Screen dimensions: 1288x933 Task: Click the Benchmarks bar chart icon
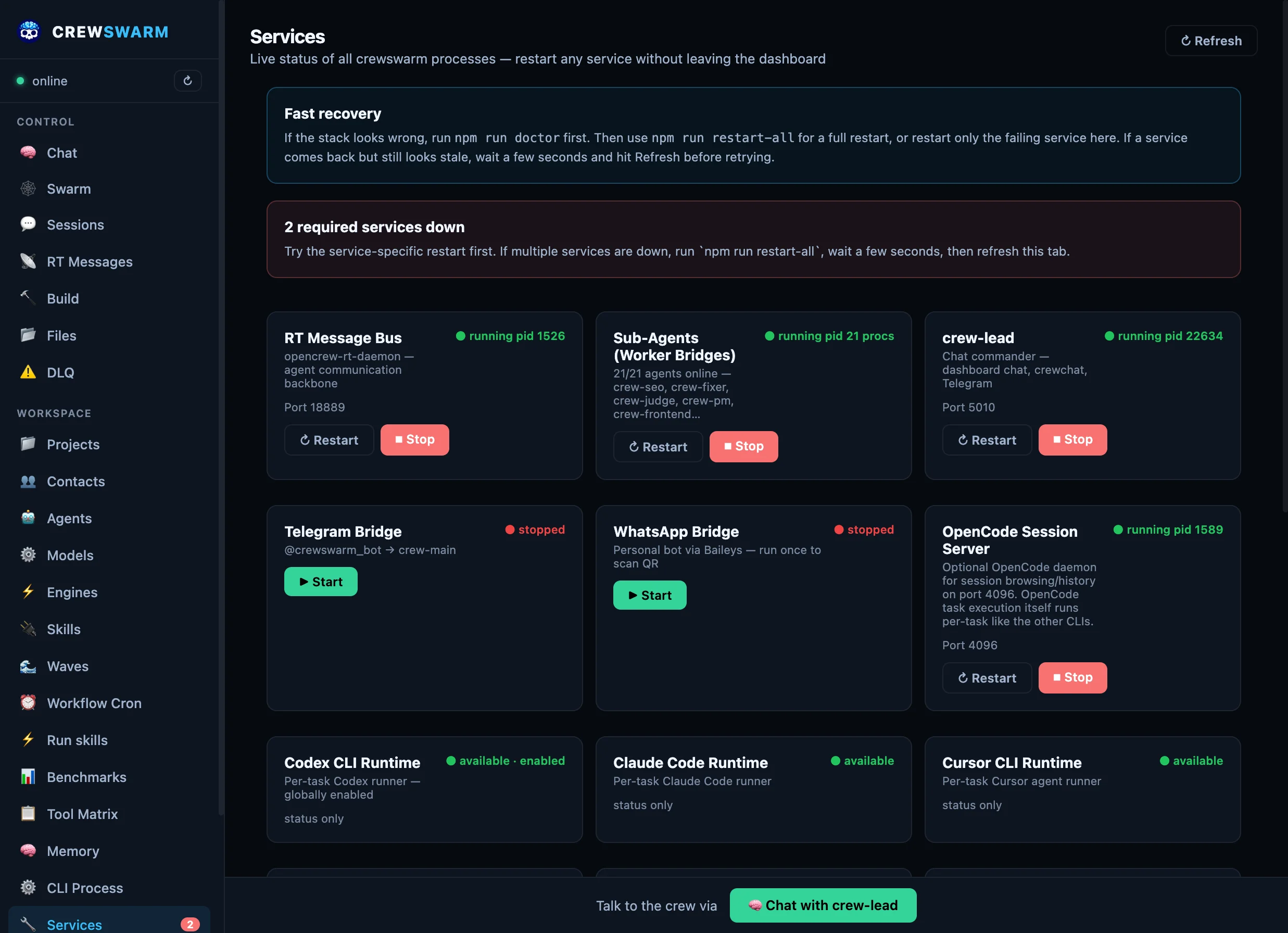tap(28, 776)
